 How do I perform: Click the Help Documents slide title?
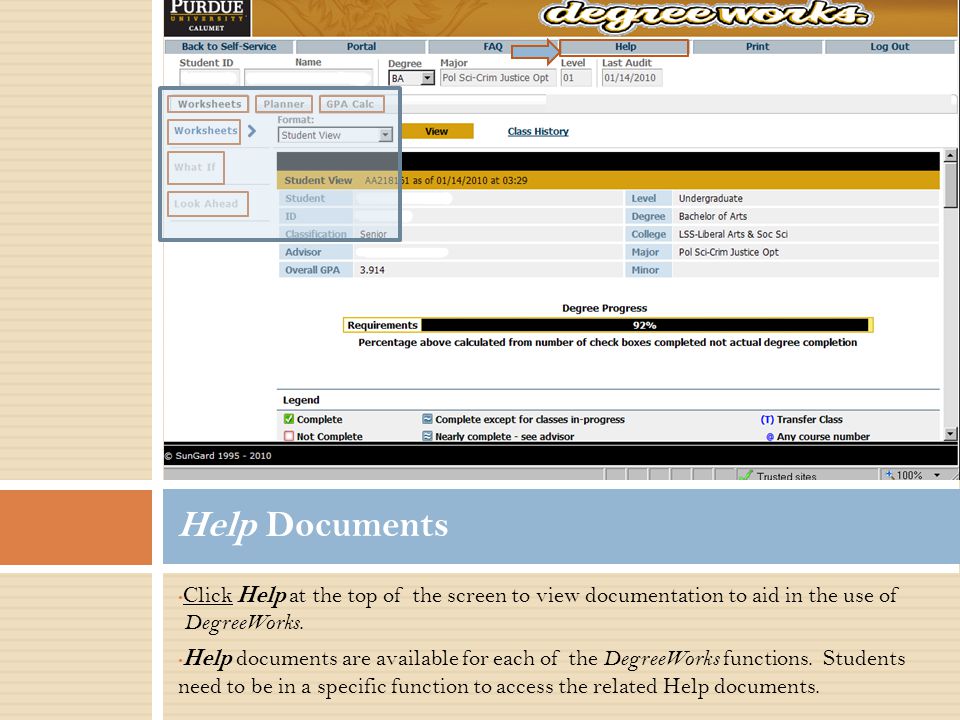313,525
